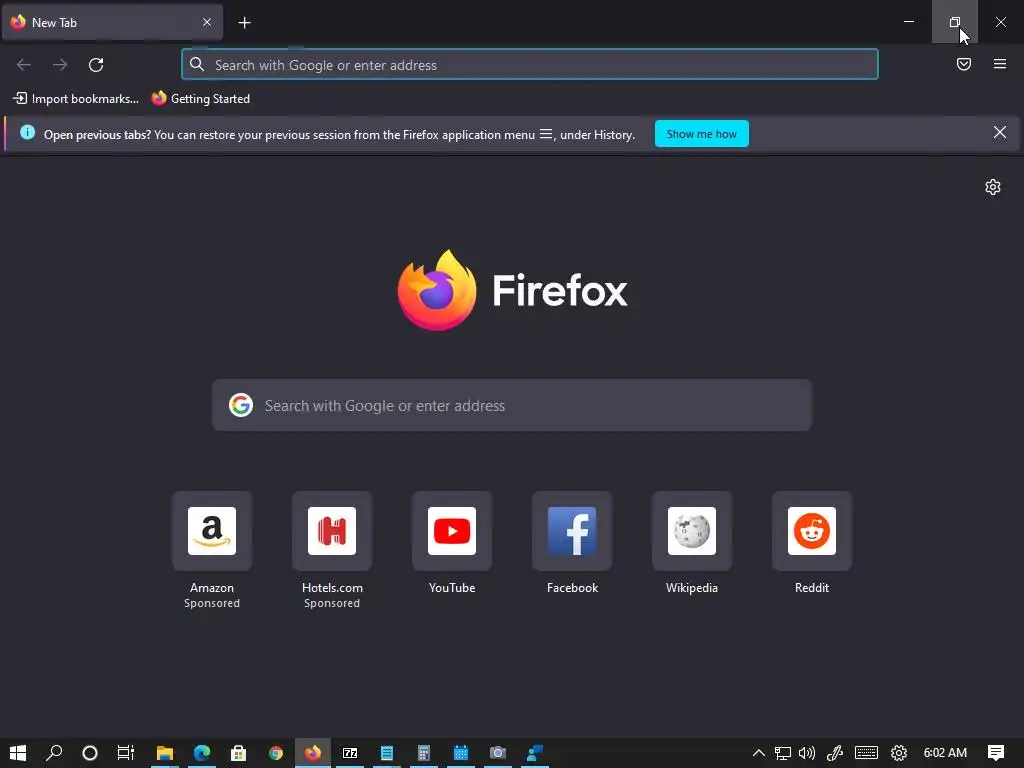Close the New Tab tab
The width and height of the screenshot is (1024, 768).
click(206, 22)
